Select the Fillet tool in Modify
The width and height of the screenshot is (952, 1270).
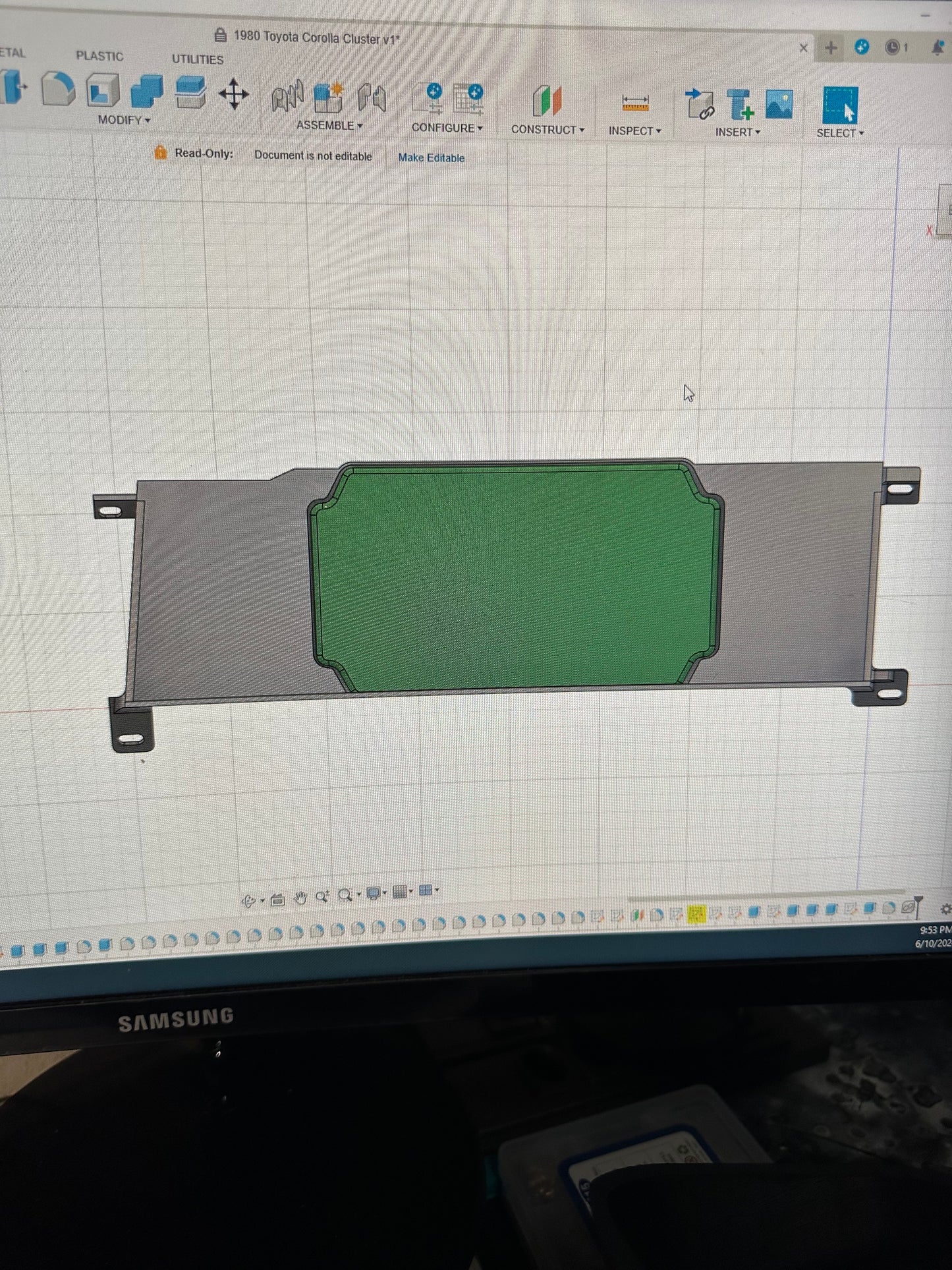tap(58, 89)
